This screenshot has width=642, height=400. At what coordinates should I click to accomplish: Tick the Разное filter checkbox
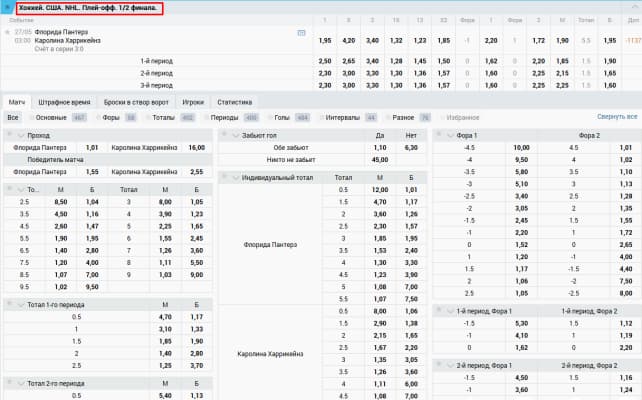pyautogui.click(x=388, y=118)
